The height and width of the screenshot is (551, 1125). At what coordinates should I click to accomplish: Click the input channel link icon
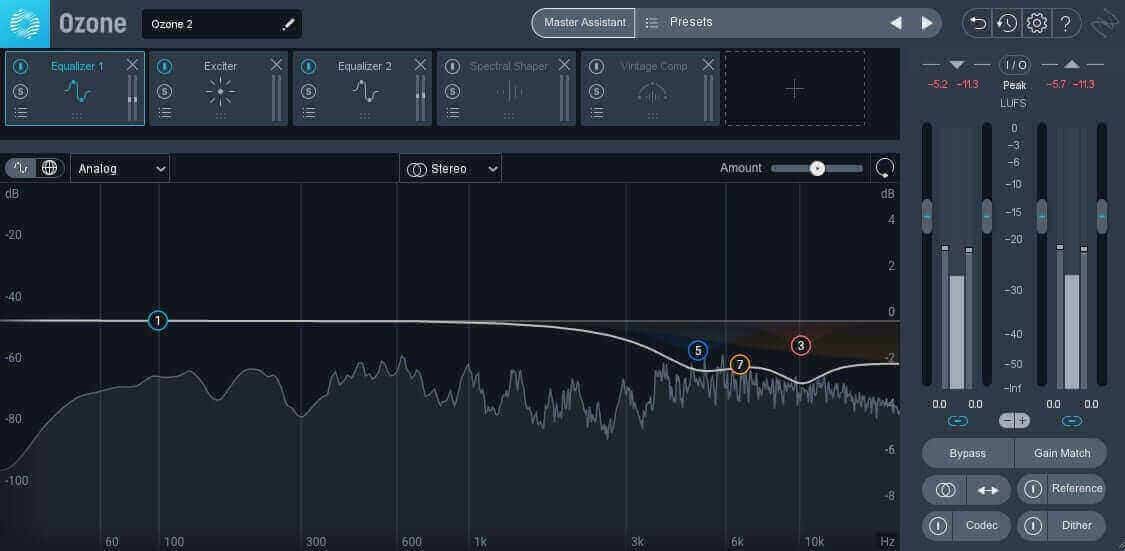pos(957,421)
